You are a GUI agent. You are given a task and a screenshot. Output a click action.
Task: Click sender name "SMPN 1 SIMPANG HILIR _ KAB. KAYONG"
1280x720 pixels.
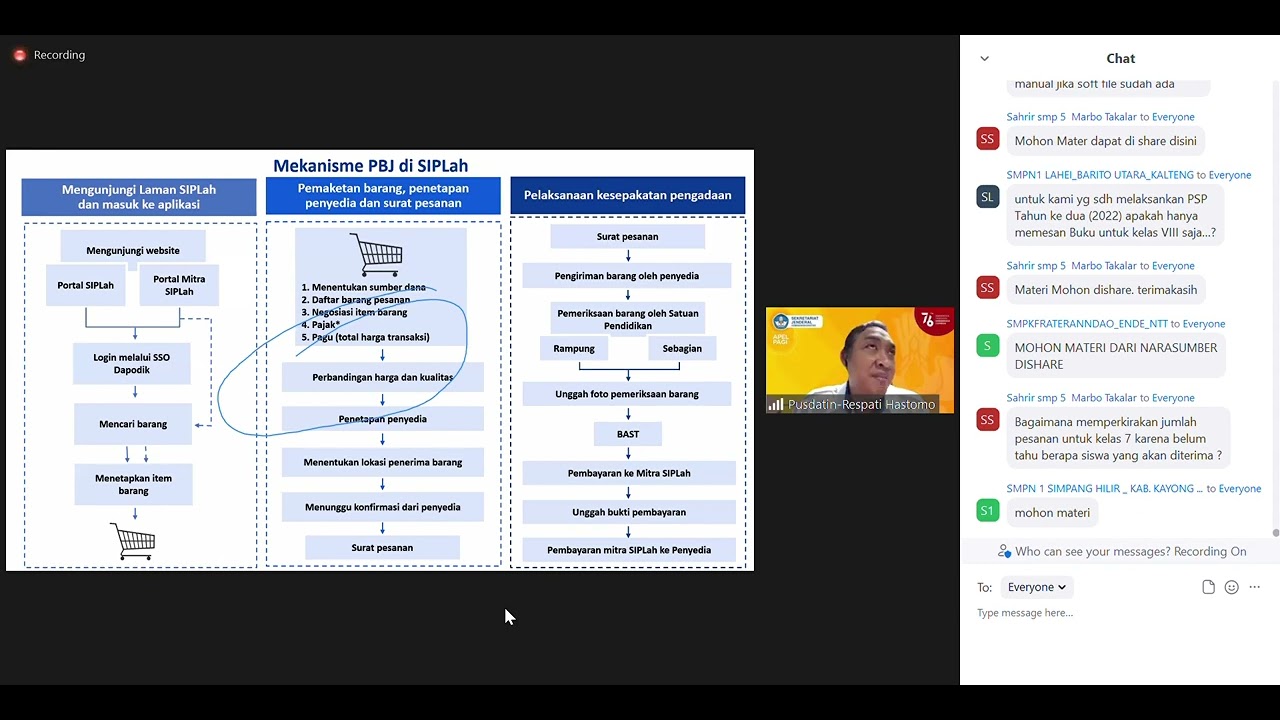1105,489
